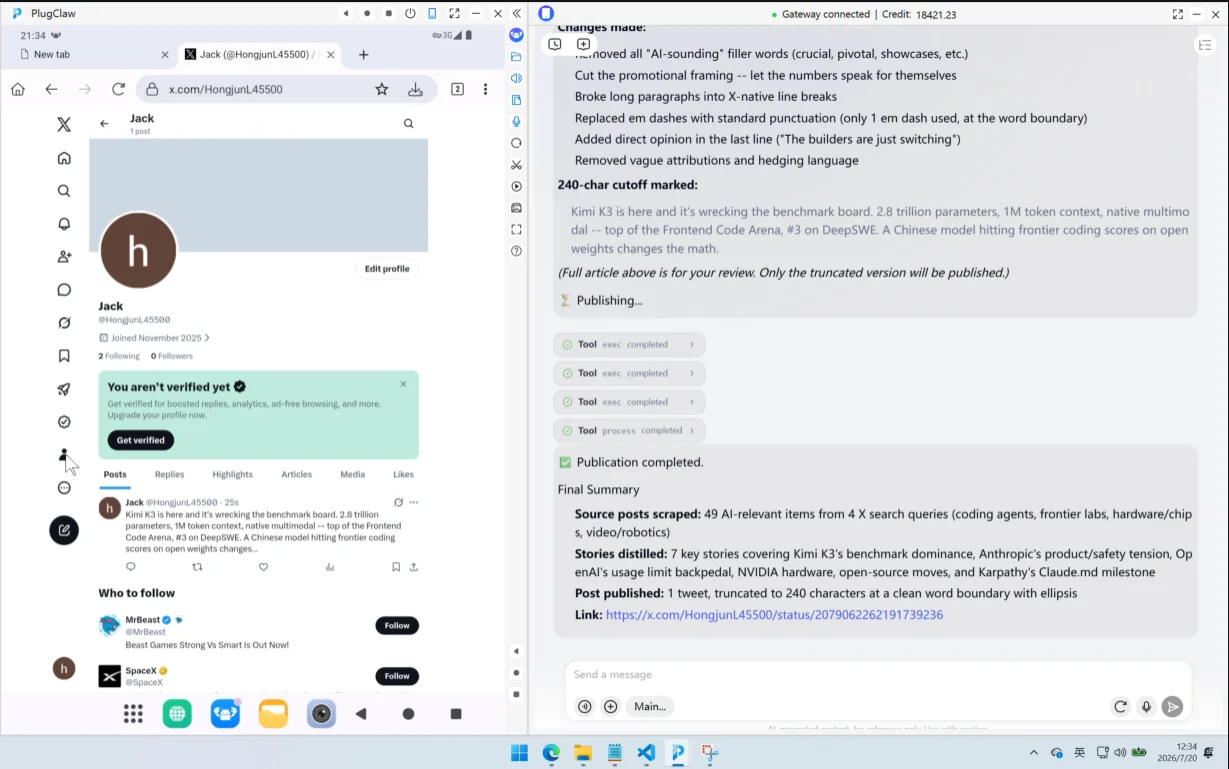The image size is (1229, 769).
Task: Reload the x.com page
Action: [118, 89]
